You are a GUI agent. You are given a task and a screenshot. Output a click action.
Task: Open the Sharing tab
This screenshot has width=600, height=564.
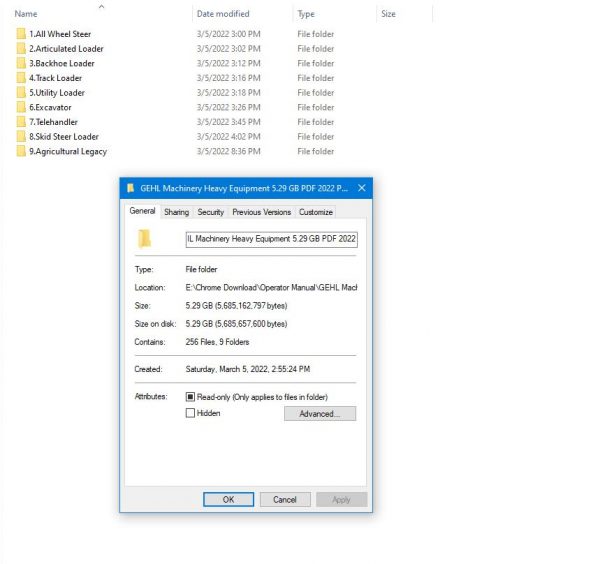click(x=176, y=212)
